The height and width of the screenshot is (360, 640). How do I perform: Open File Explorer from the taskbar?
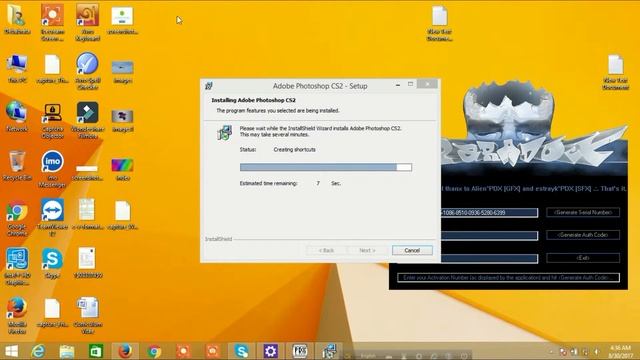coord(67,351)
